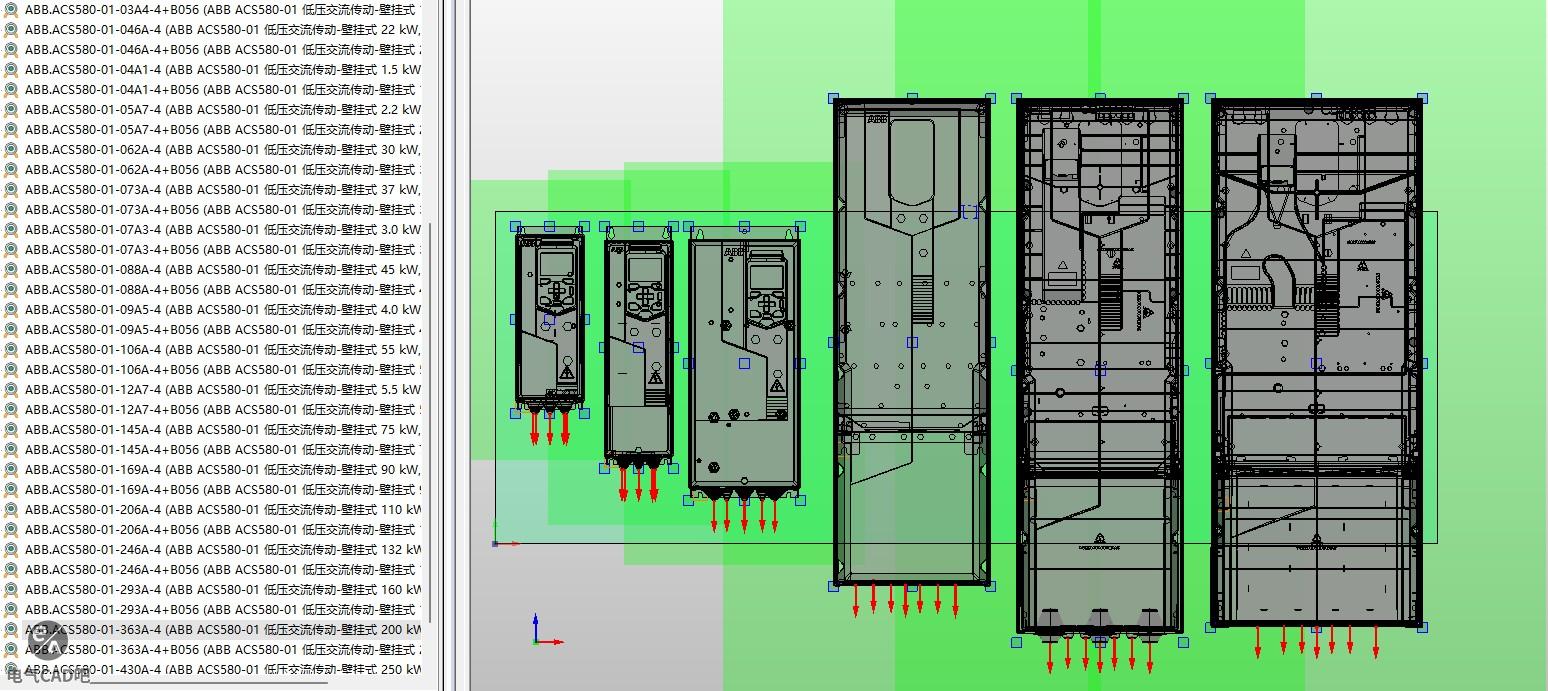The image size is (1548, 691).
Task: Click the part icon beside ABB.ACS580-01-046A-4 22 kW
Action: [x=11, y=30]
